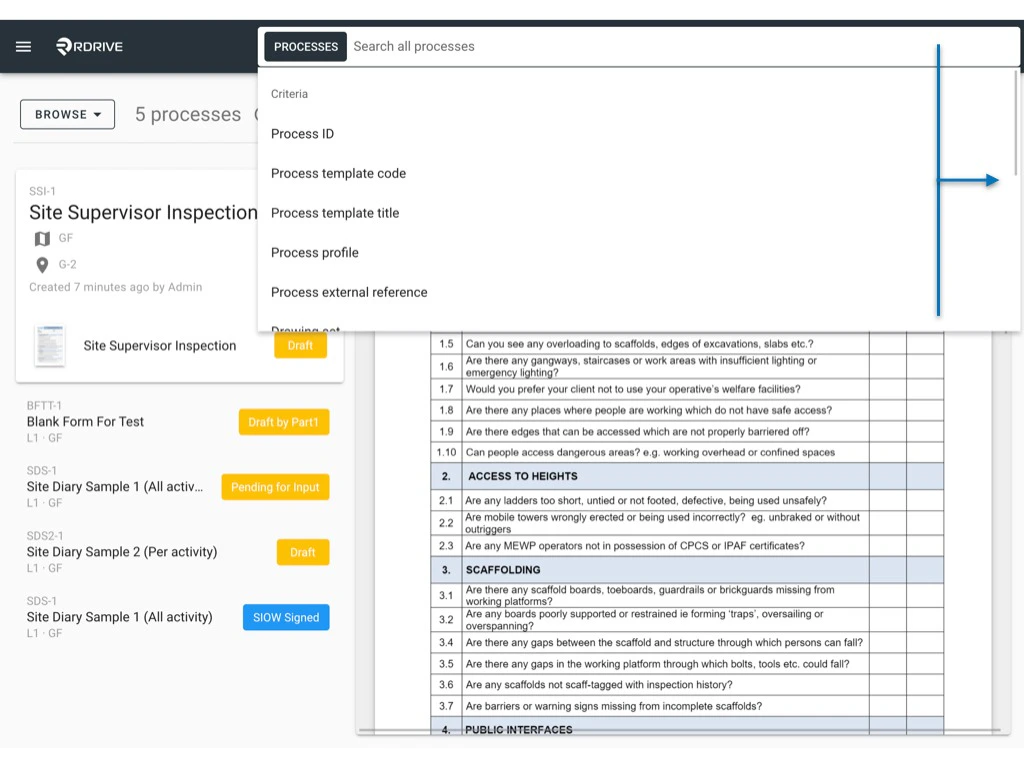This screenshot has width=1024, height=768.
Task: Choose Process template title from the criteria list
Action: [x=334, y=213]
